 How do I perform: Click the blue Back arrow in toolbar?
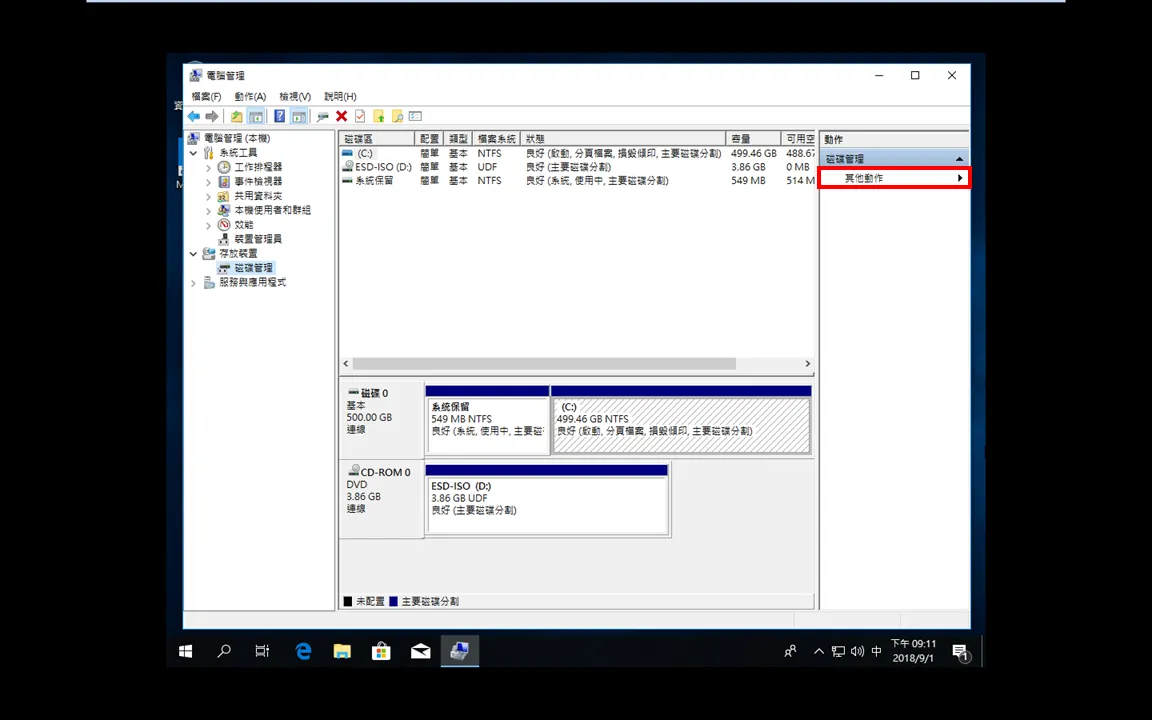point(194,116)
